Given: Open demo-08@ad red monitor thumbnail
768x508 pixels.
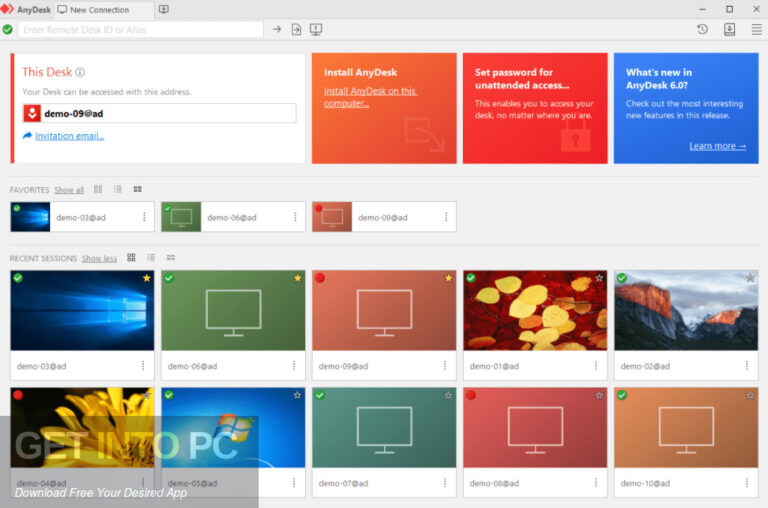Looking at the screenshot, I should click(x=535, y=427).
